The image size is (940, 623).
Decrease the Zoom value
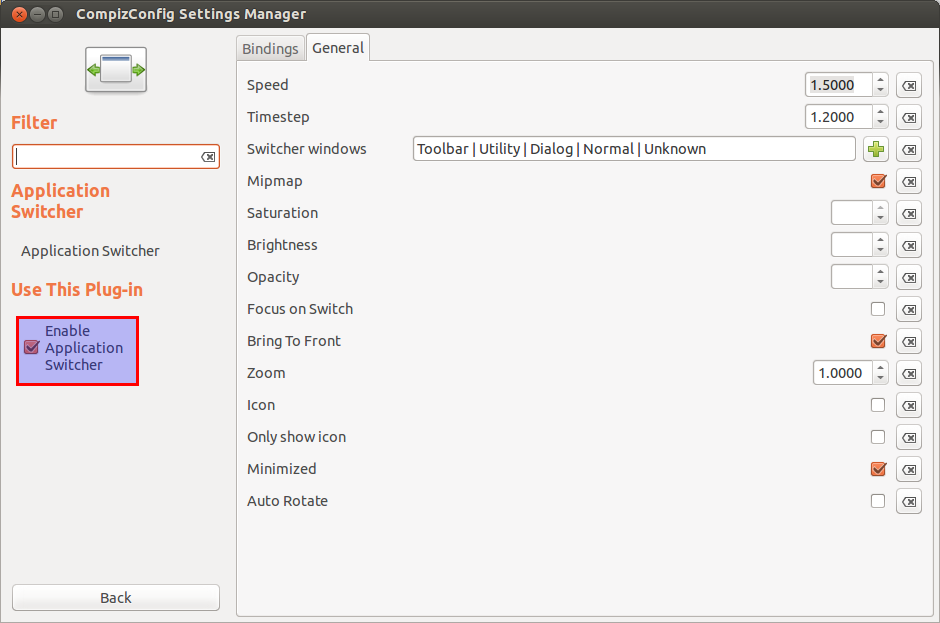pos(880,378)
